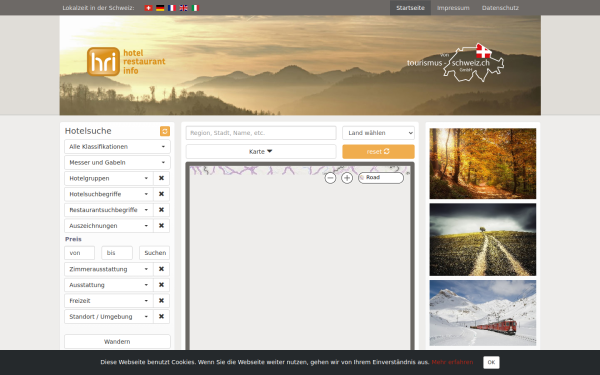The width and height of the screenshot is (600, 375).
Task: Click the hri hotel restaurant info logo
Action: pos(126,62)
